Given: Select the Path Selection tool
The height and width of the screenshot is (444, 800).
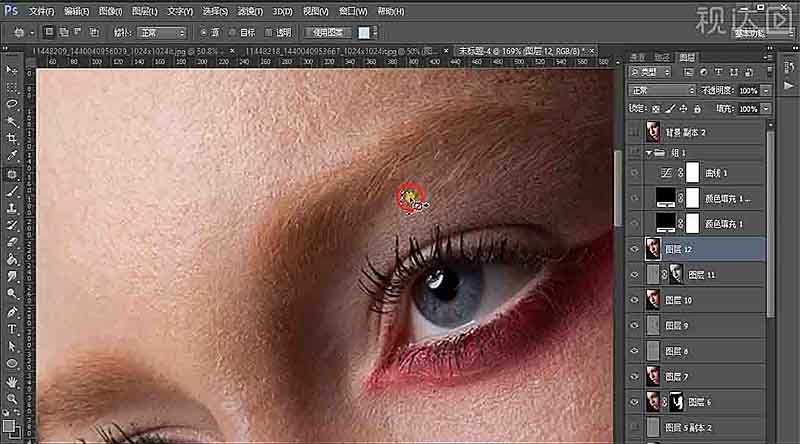Looking at the screenshot, I should click(x=12, y=347).
